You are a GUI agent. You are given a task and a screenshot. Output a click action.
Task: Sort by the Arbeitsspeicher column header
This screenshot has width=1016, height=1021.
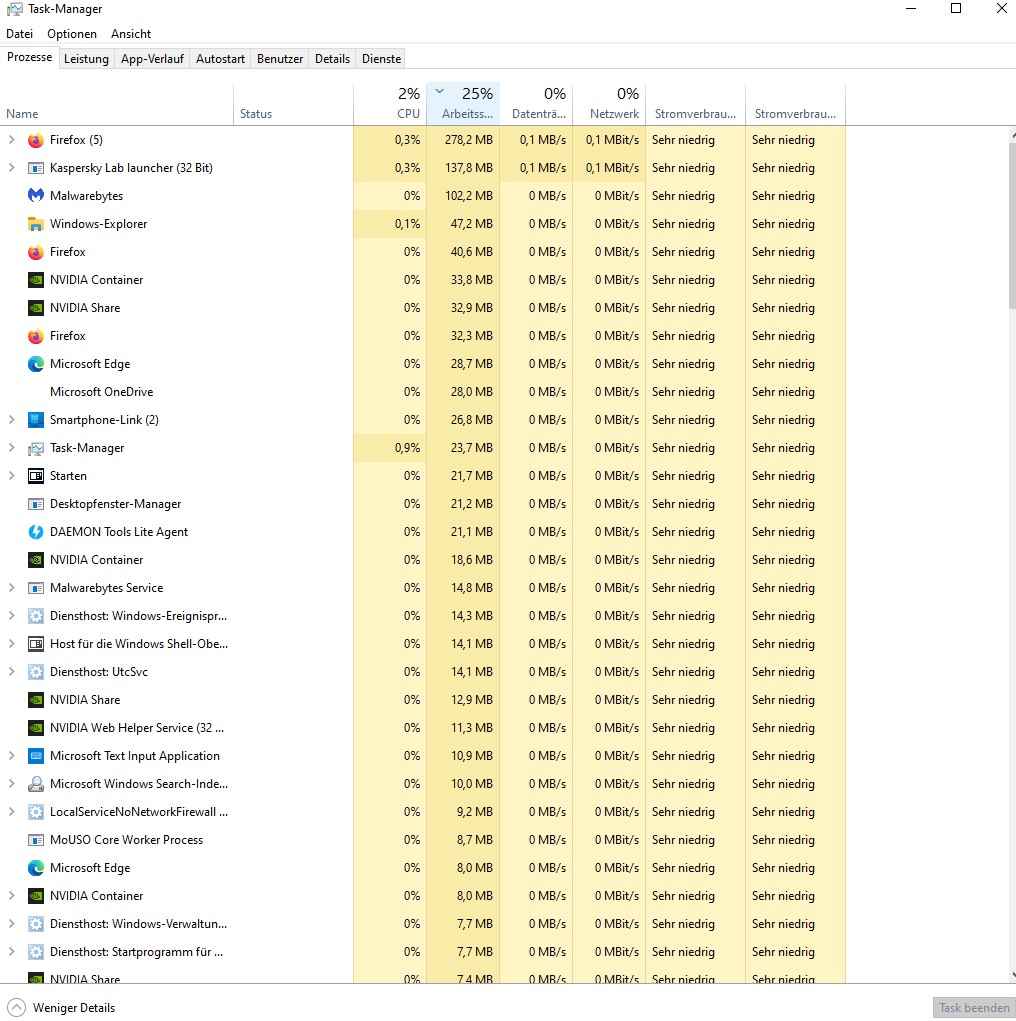click(x=463, y=104)
